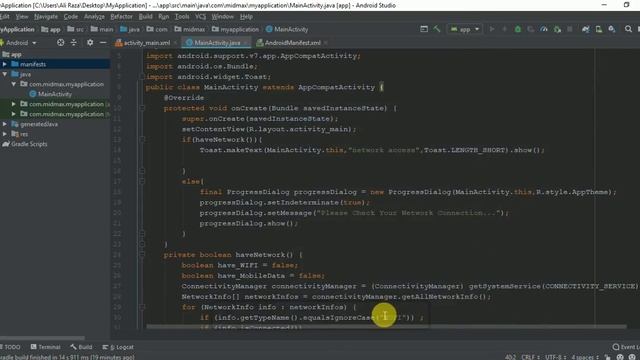
Task: Expand the manifests folder arrow
Action: coord(4,64)
